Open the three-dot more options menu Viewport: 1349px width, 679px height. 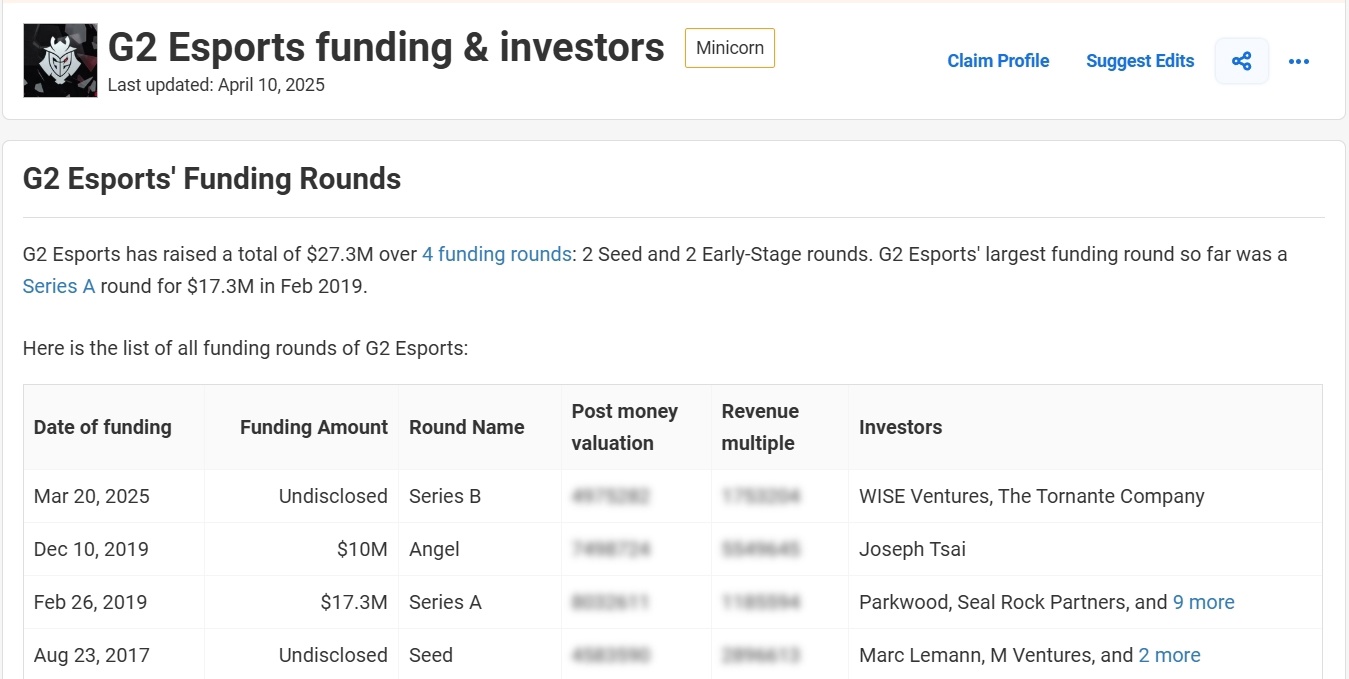[1299, 61]
